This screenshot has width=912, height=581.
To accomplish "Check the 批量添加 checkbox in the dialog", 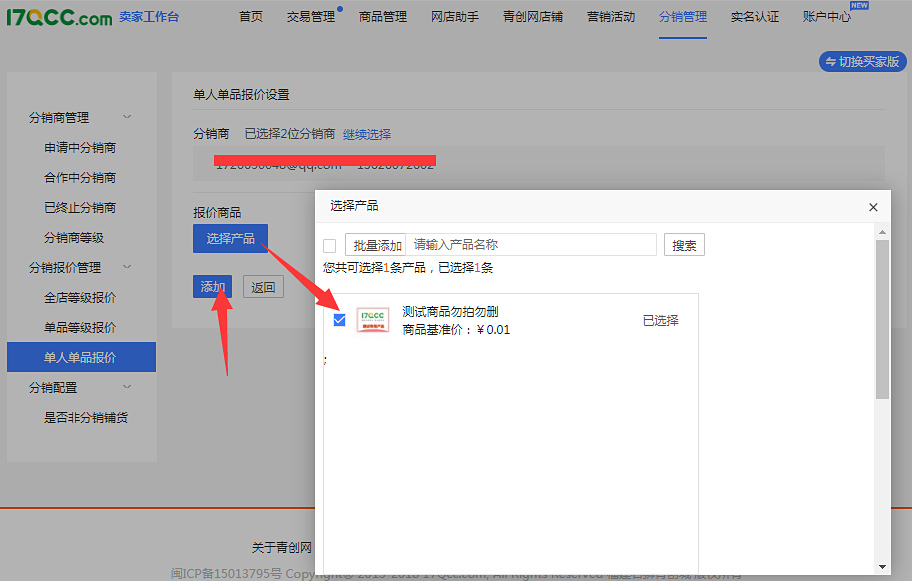I will 330,244.
